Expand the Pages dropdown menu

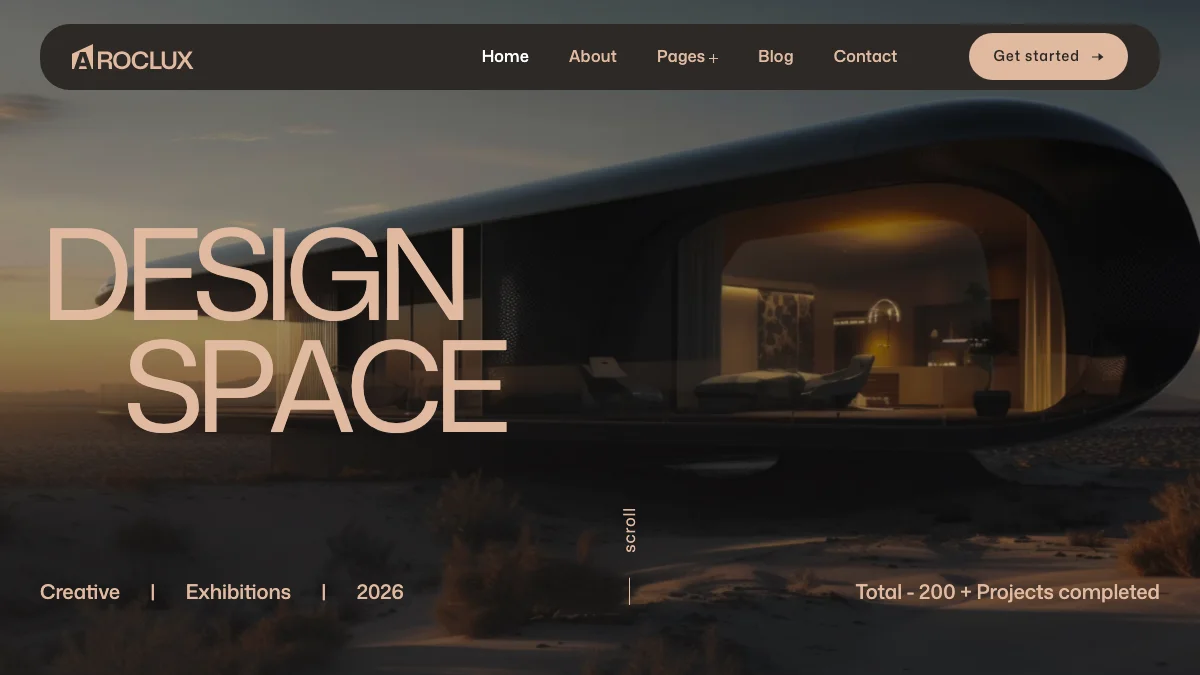(x=688, y=57)
